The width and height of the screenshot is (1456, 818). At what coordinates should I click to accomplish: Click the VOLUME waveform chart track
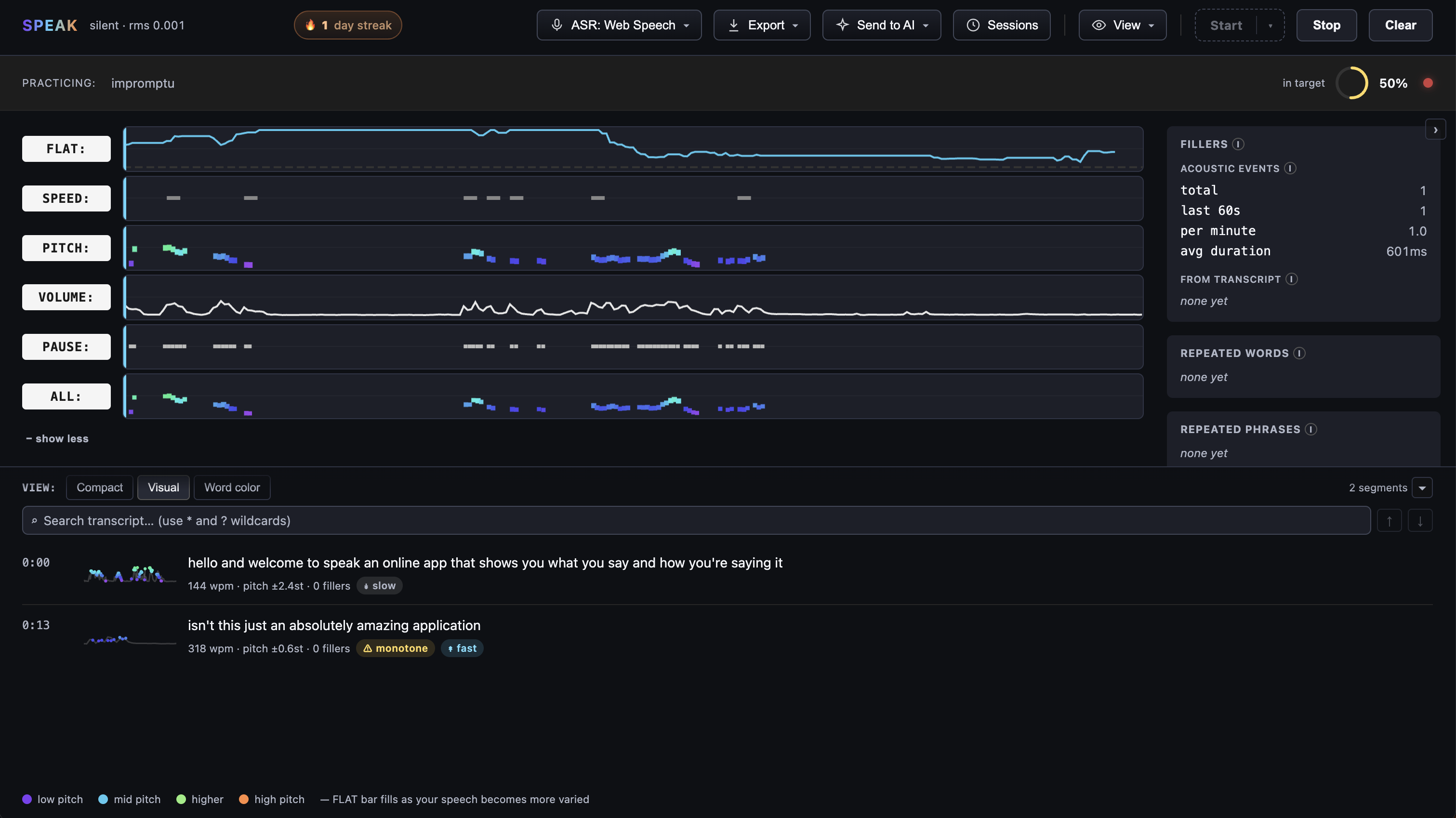634,297
